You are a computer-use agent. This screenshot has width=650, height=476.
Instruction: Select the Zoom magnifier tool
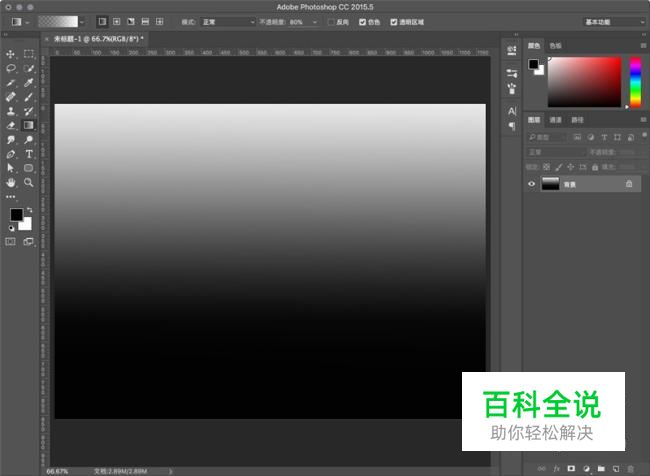pyautogui.click(x=29, y=183)
